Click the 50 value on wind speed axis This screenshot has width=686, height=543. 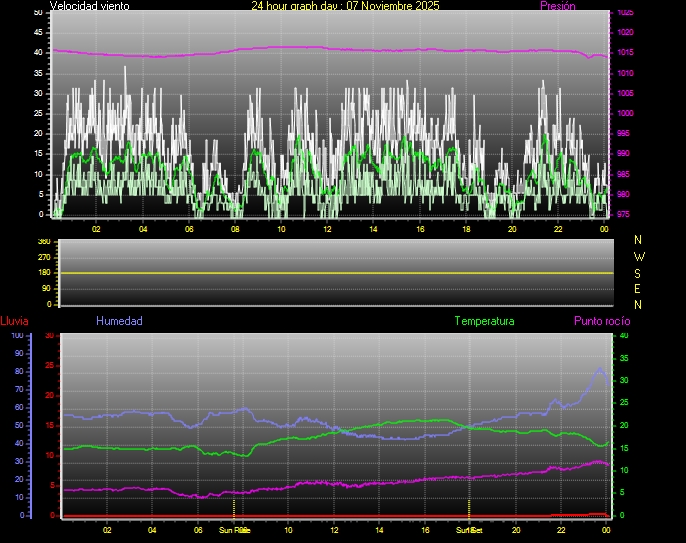[39, 13]
